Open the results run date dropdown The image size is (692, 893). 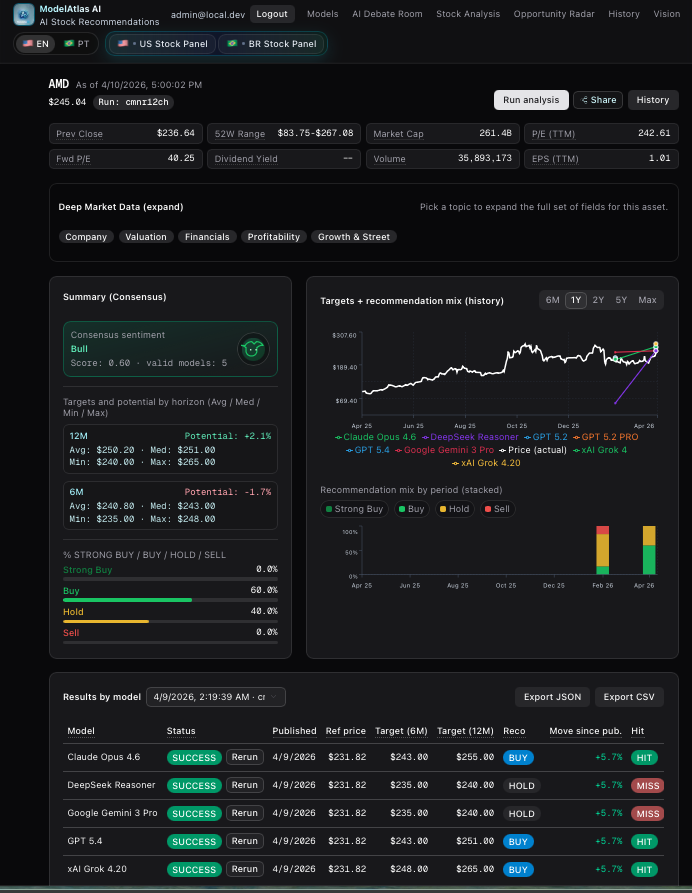215,697
